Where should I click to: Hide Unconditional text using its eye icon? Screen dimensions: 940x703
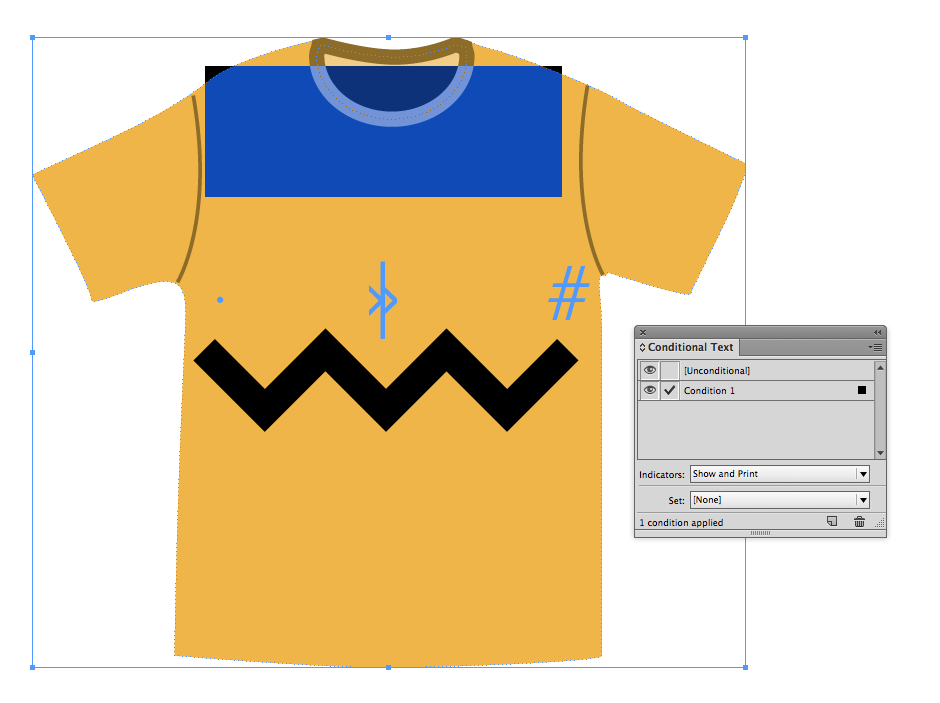click(x=649, y=370)
